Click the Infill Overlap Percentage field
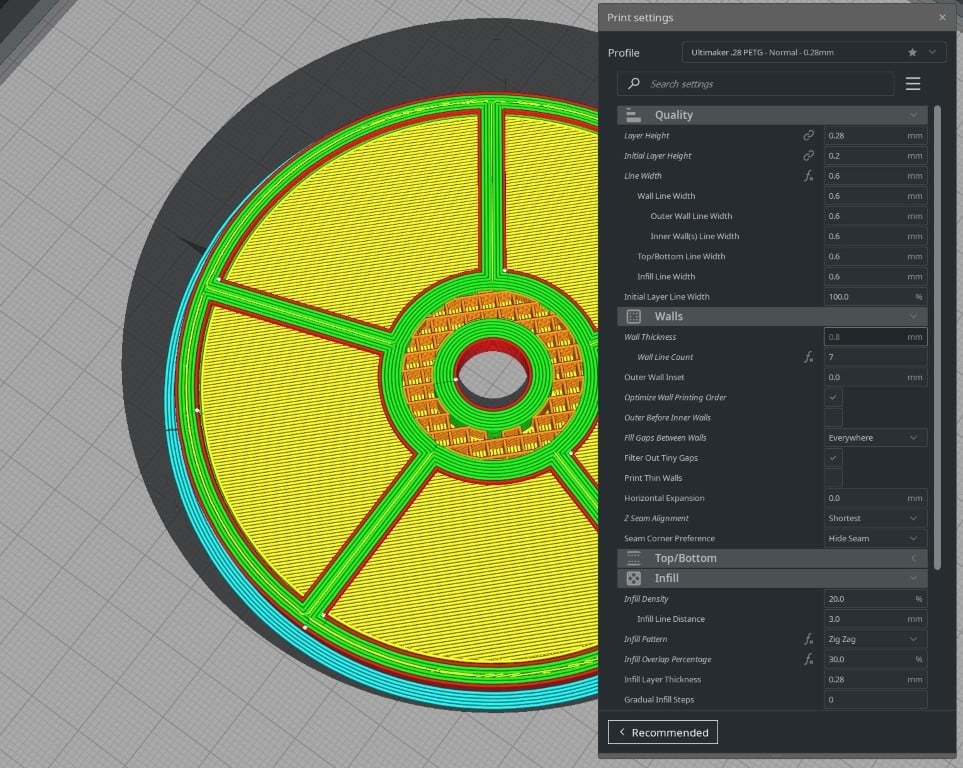 point(875,659)
